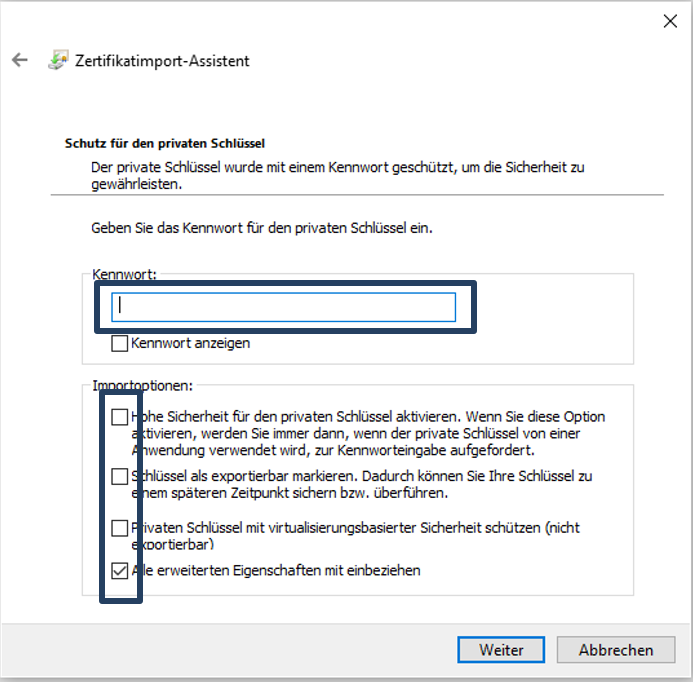Click the Zertifikatimport-Assistent title text
Image resolution: width=693 pixels, height=682 pixels.
(162, 61)
